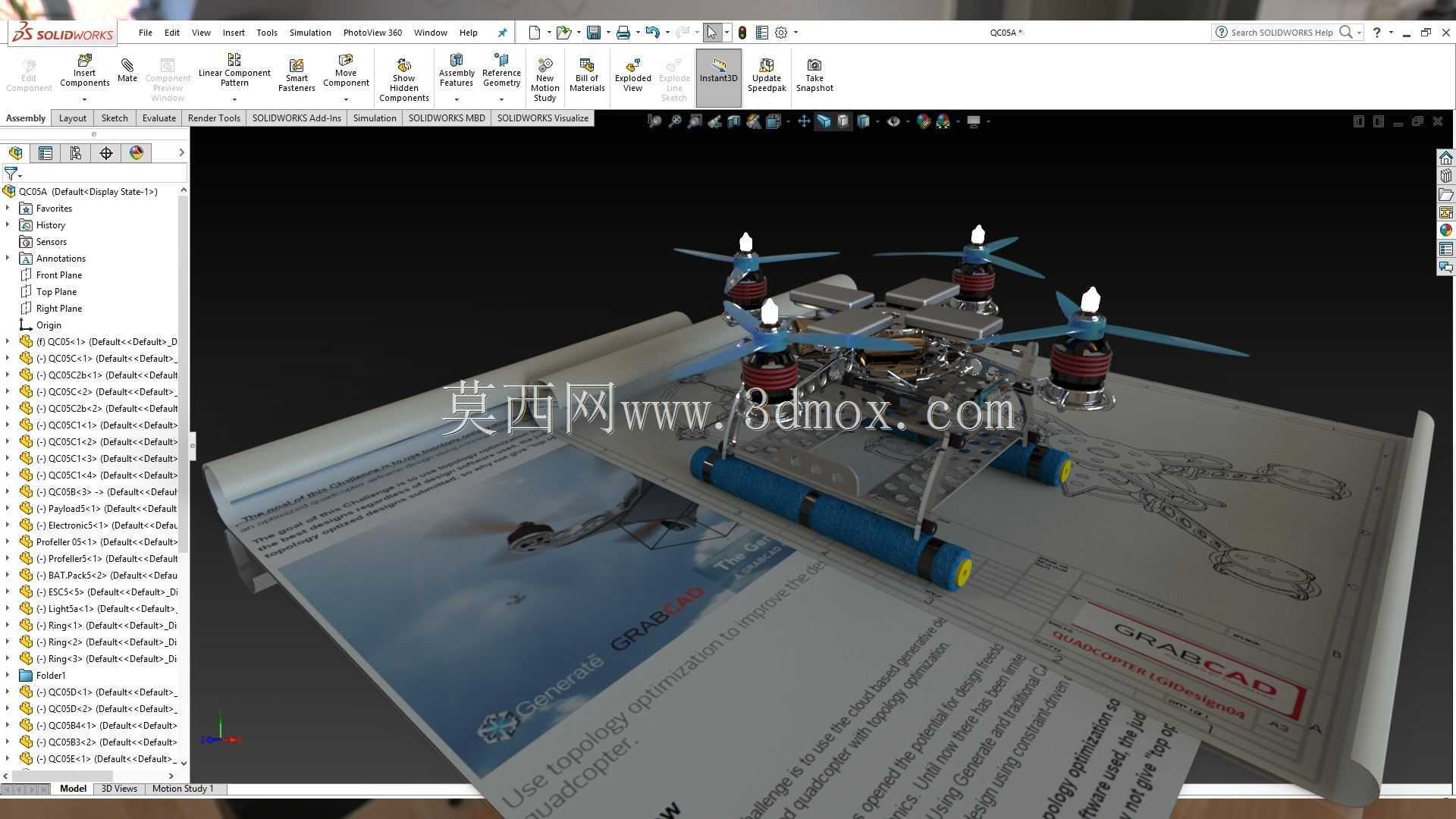Screen dimensions: 1456x819
Task: Click the Save icon
Action: [x=594, y=33]
